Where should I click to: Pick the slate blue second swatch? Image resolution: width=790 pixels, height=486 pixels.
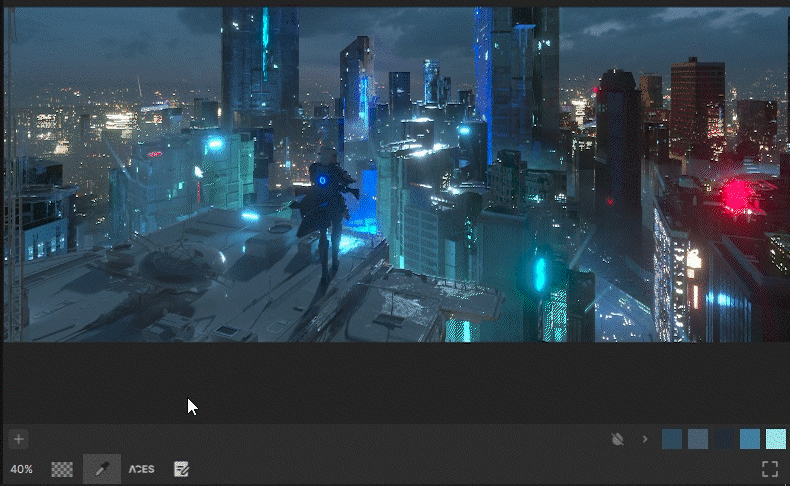(698, 439)
